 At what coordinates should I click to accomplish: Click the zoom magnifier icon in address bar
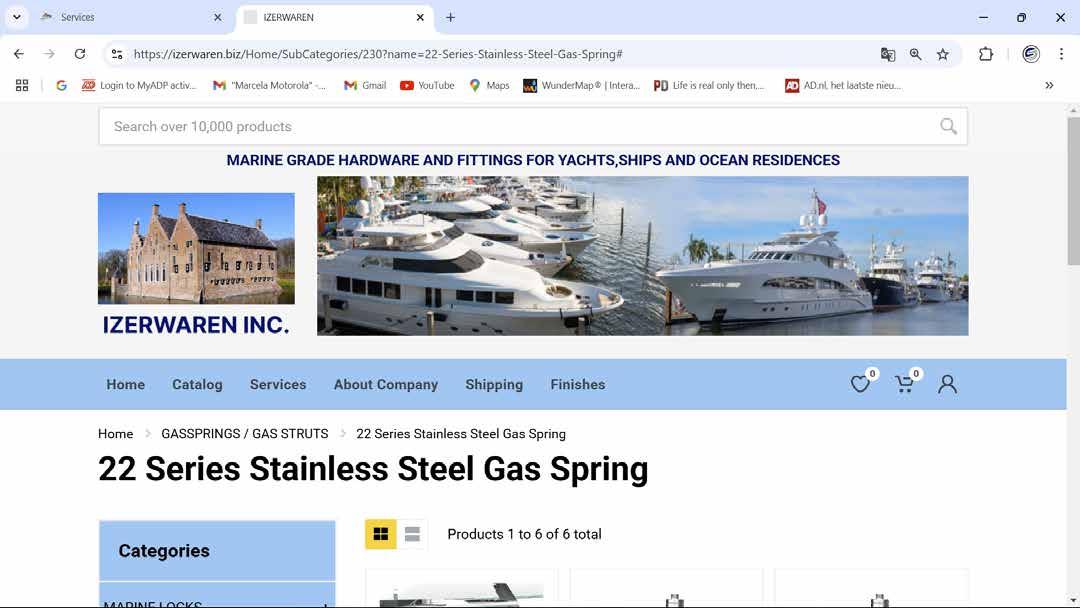pyautogui.click(x=915, y=54)
